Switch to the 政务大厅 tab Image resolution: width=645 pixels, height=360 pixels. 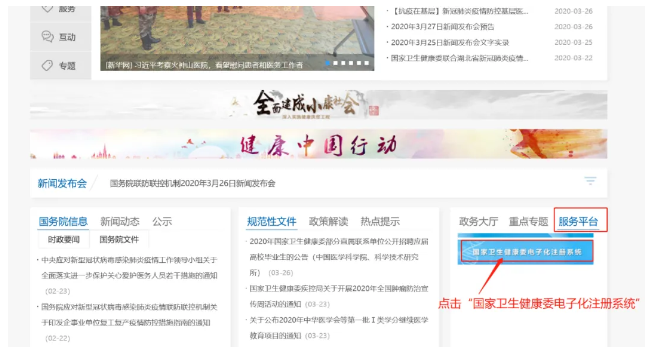478,221
